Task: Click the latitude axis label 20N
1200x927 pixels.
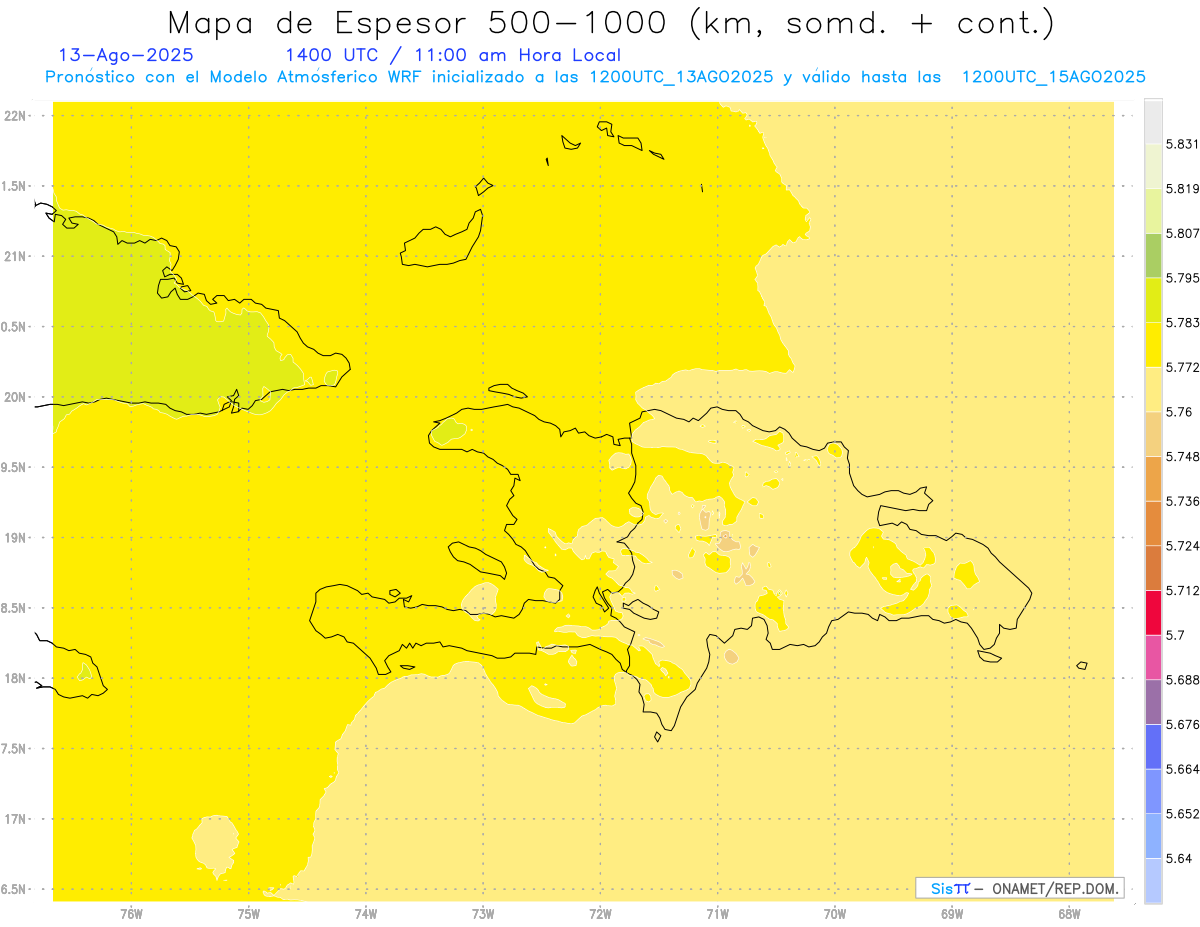Action: (x=15, y=397)
